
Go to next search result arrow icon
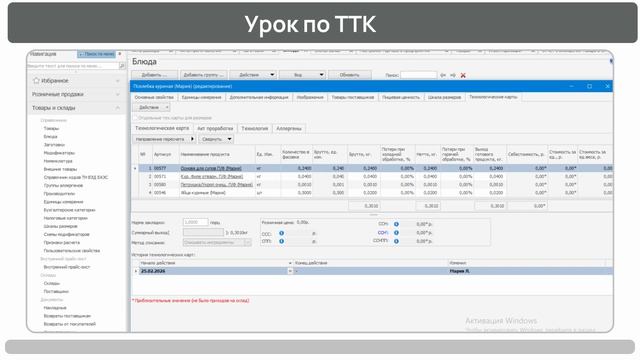click(x=453, y=75)
